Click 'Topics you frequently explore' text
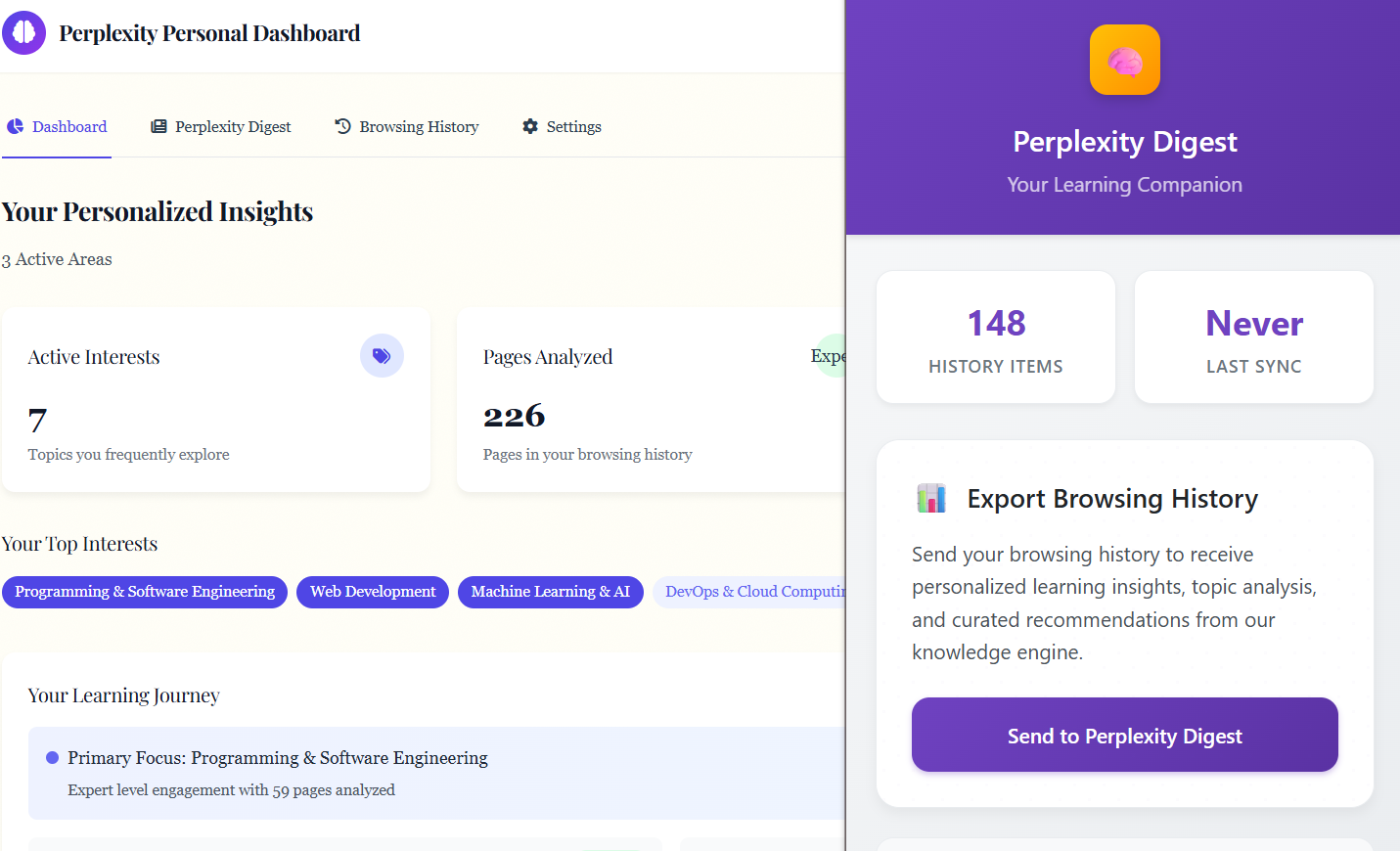The height and width of the screenshot is (851, 1400). pyautogui.click(x=129, y=455)
